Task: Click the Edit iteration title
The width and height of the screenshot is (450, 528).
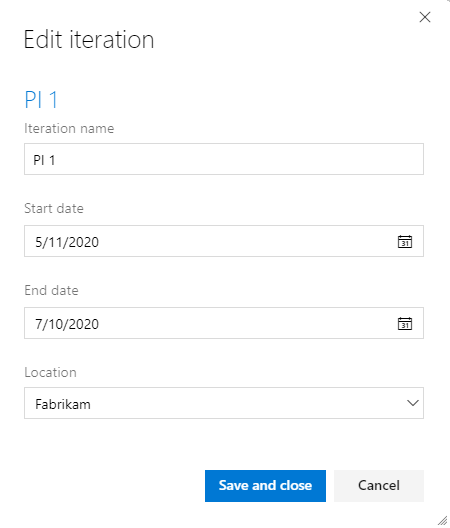Action: [89, 40]
